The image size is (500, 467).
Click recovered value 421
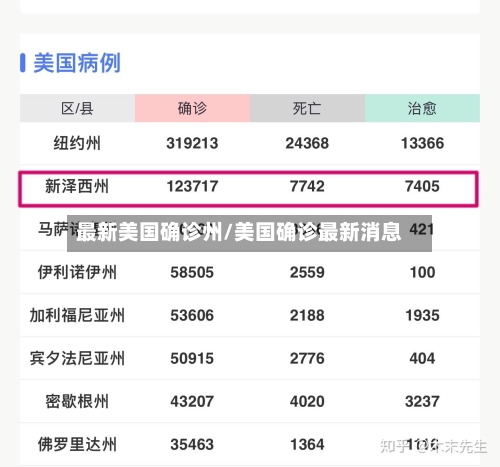coord(422,229)
